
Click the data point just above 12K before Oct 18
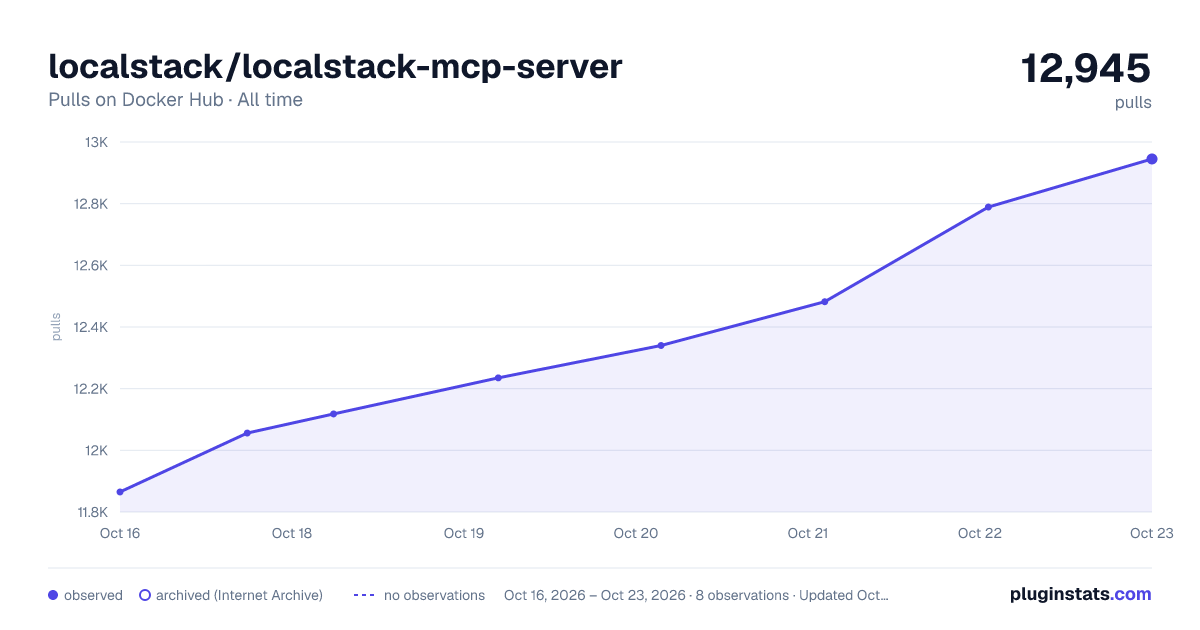pyautogui.click(x=247, y=433)
